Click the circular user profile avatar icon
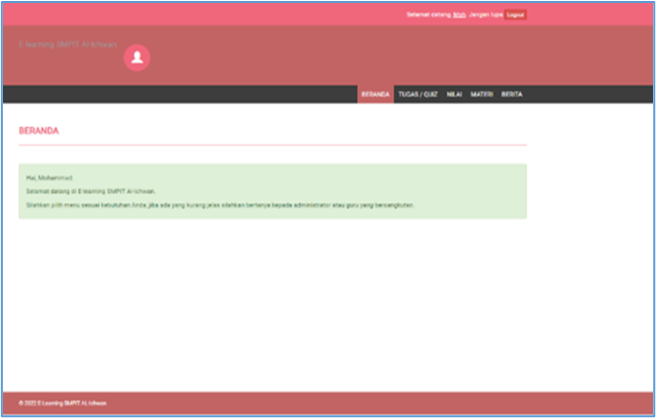Viewport: 656px width, 418px height. (x=137, y=59)
